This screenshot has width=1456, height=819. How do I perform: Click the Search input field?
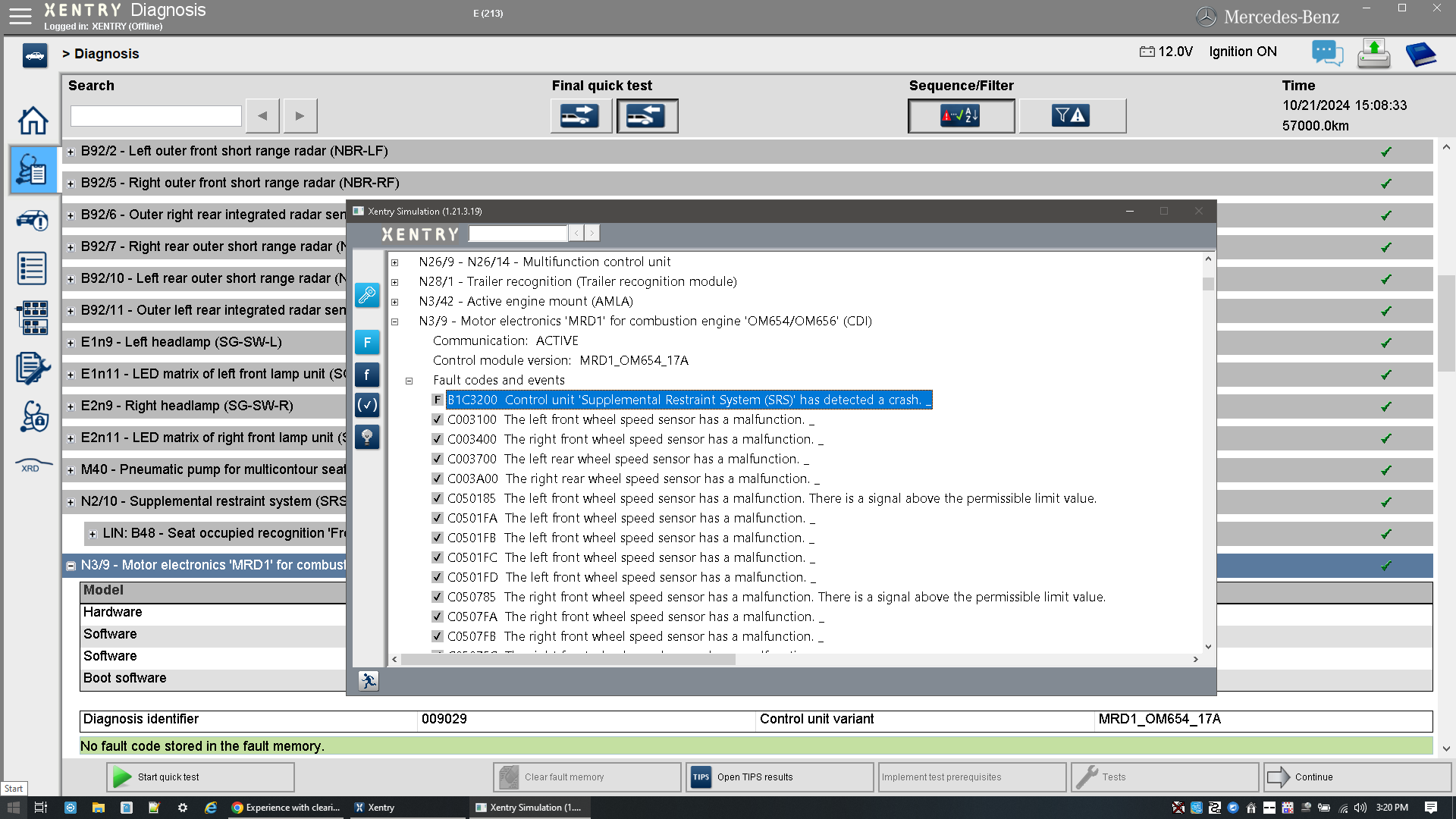pyautogui.click(x=155, y=116)
